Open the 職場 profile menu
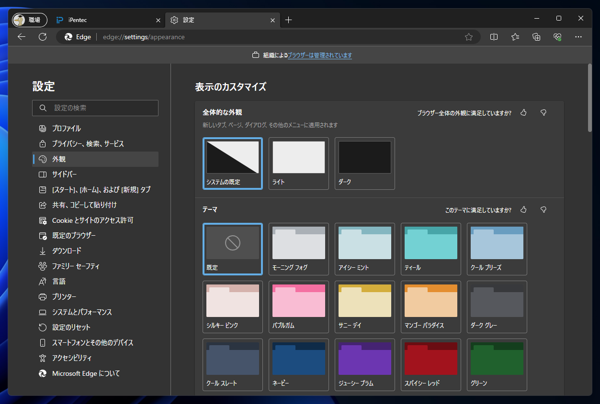The height and width of the screenshot is (404, 600). [x=29, y=19]
